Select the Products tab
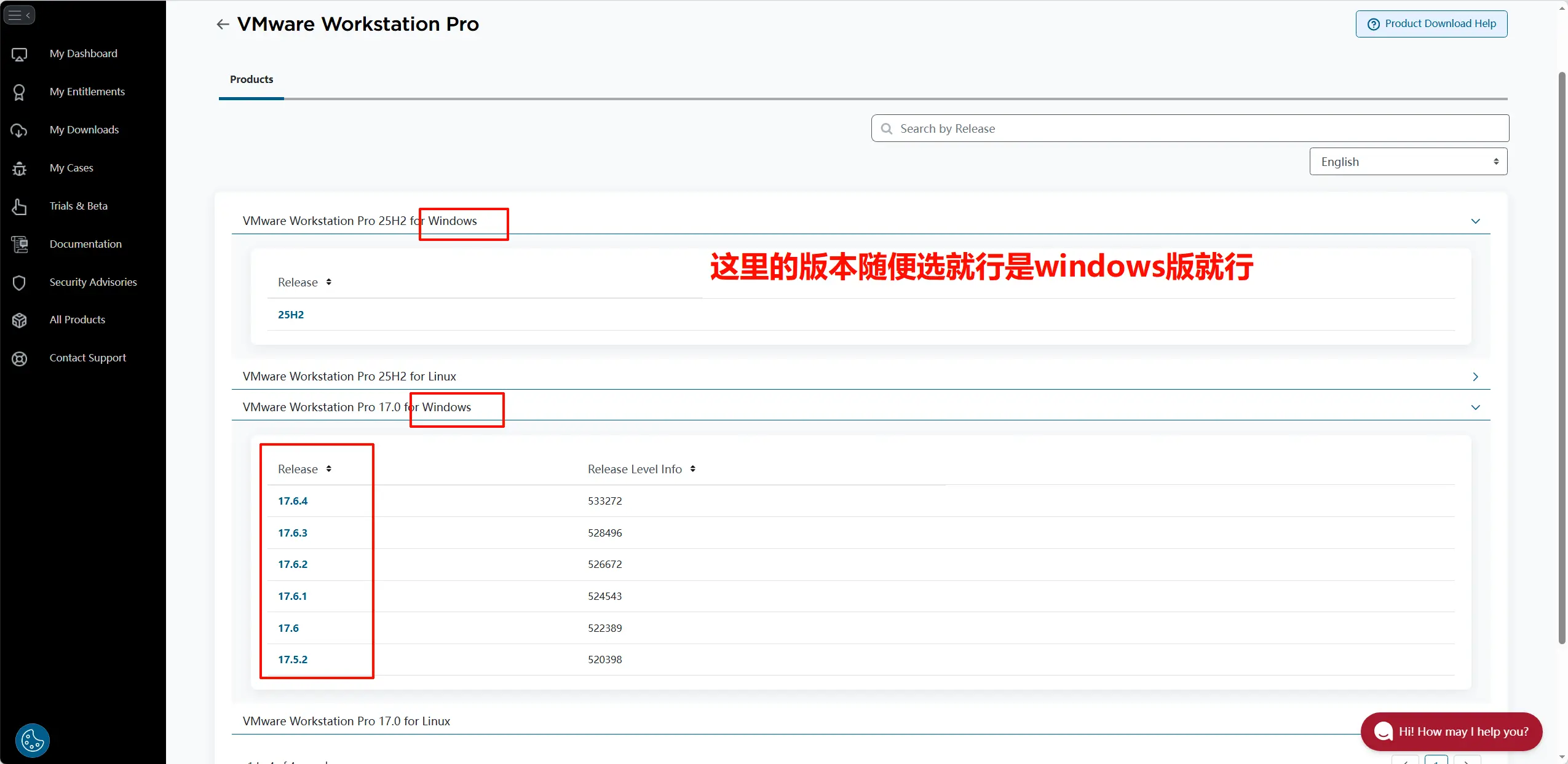1568x764 pixels. coord(251,80)
